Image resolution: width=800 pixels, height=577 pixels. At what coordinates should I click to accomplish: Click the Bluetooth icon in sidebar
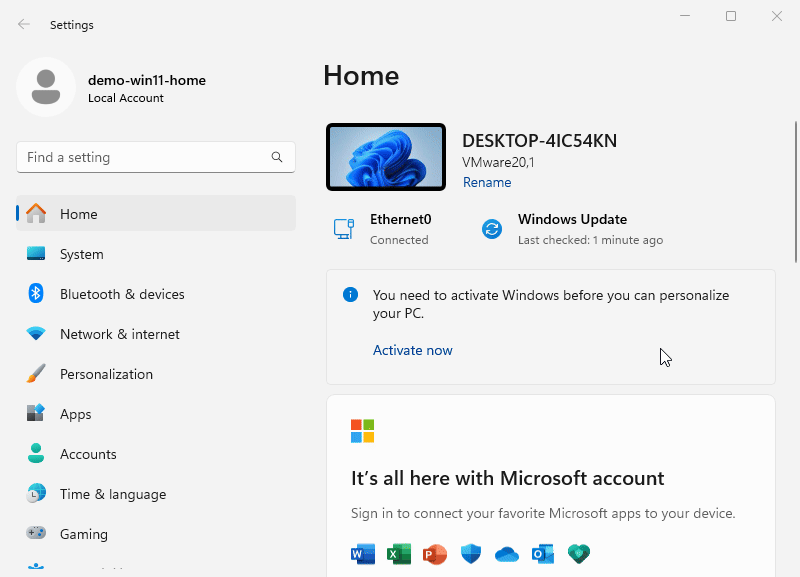[x=36, y=293]
